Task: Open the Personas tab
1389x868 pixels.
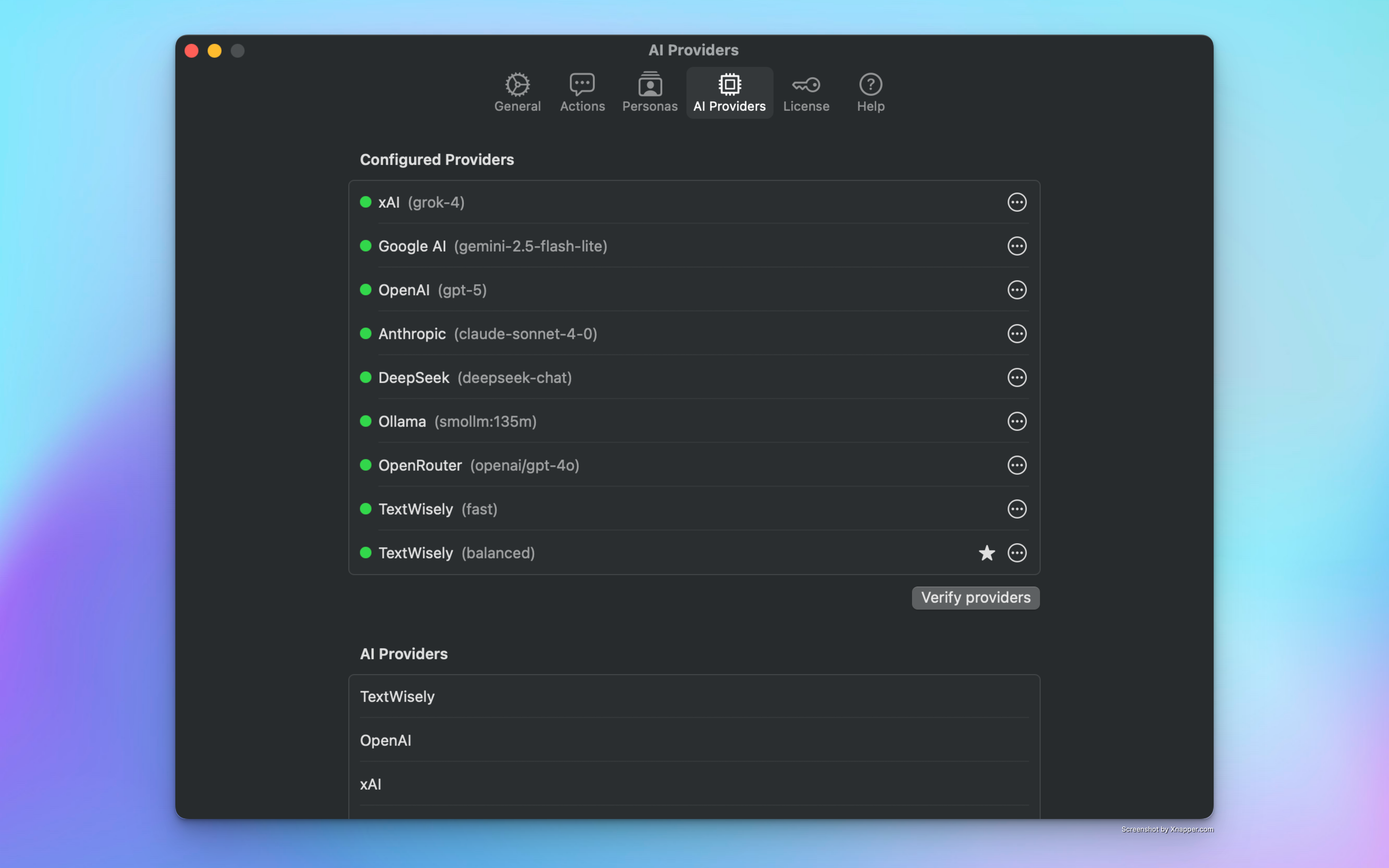Action: [650, 93]
